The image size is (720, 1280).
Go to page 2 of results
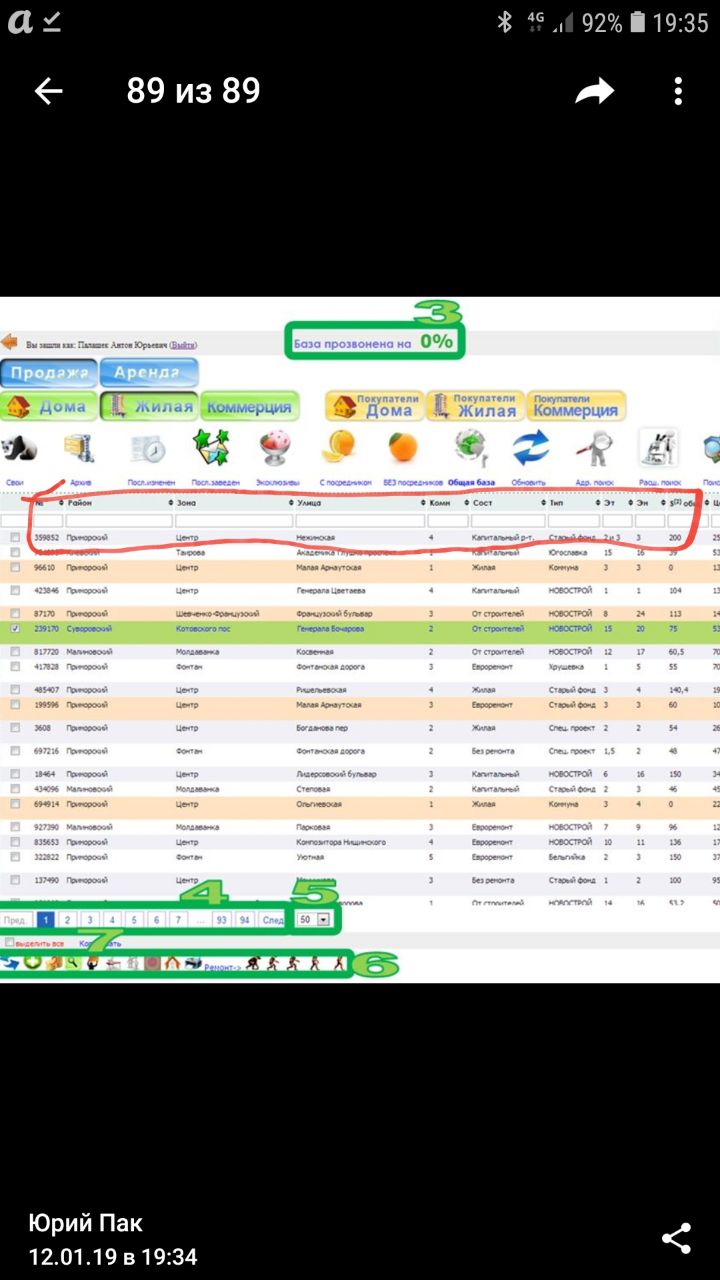pyautogui.click(x=67, y=919)
